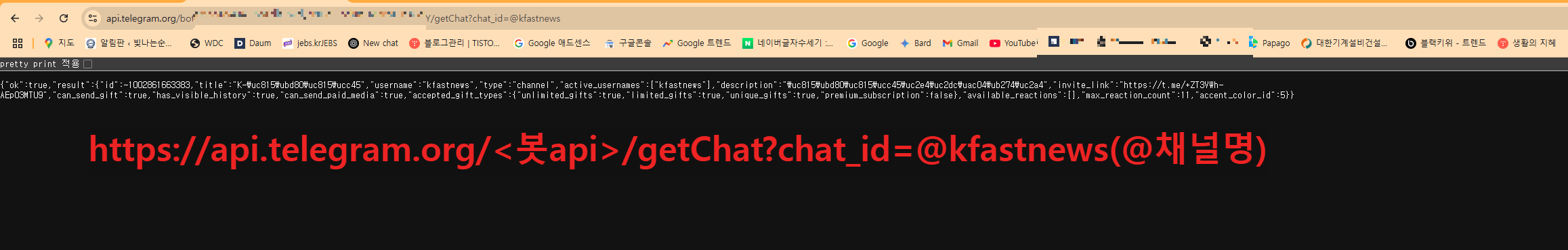Viewport: 1568px width, 250px height.
Task: Open the 대한기계설비건설 bookmark
Action: coord(1344,43)
